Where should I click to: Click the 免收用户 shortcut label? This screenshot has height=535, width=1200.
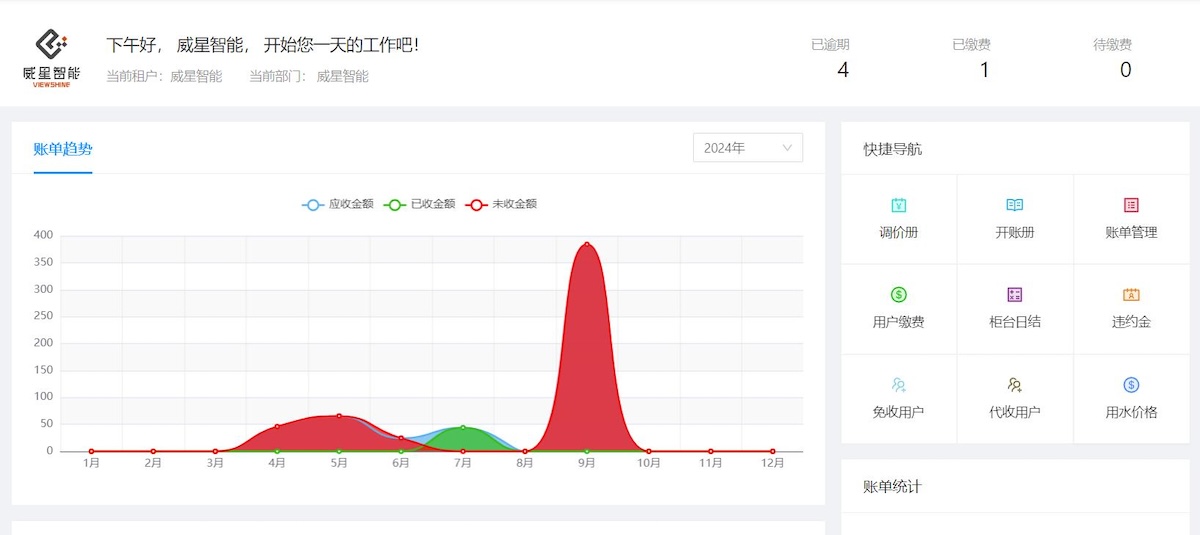click(x=898, y=412)
